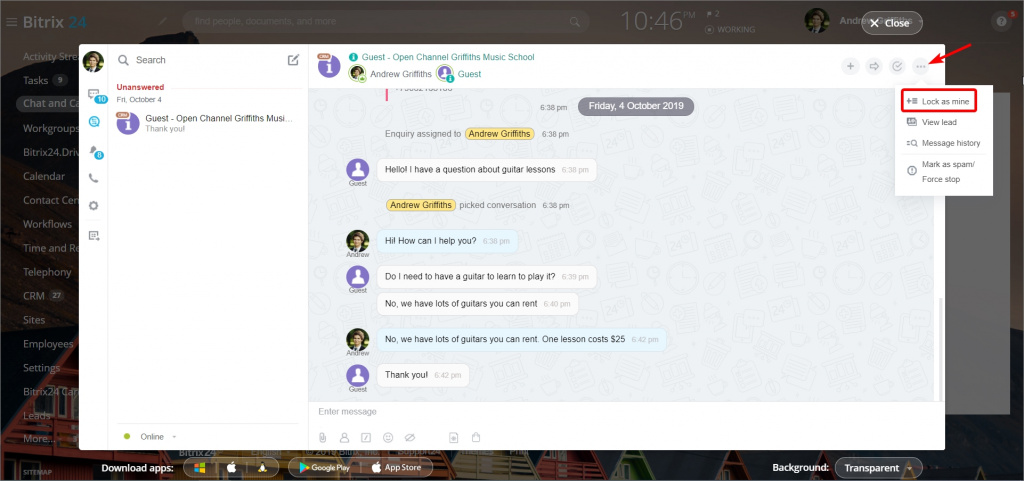This screenshot has height=481, width=1024.
Task: Click the help question mark icon
Action: [1001, 22]
